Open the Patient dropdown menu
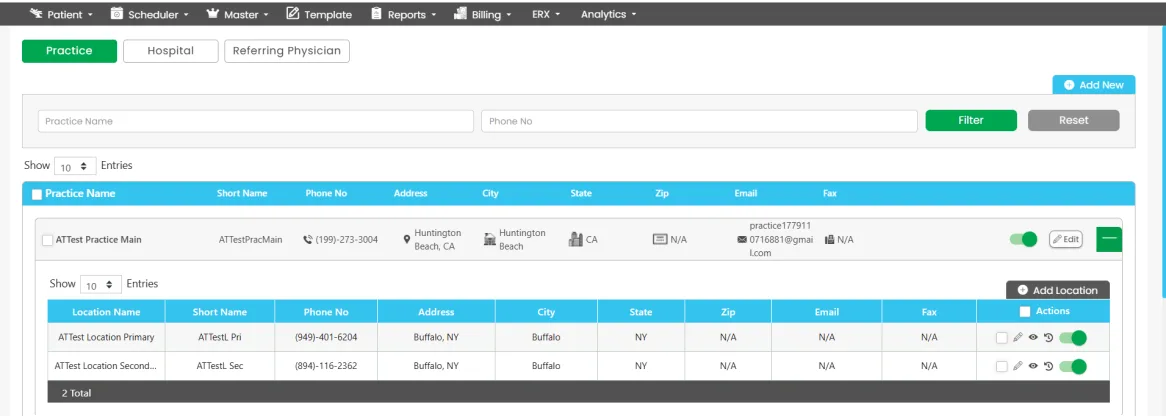 62,14
